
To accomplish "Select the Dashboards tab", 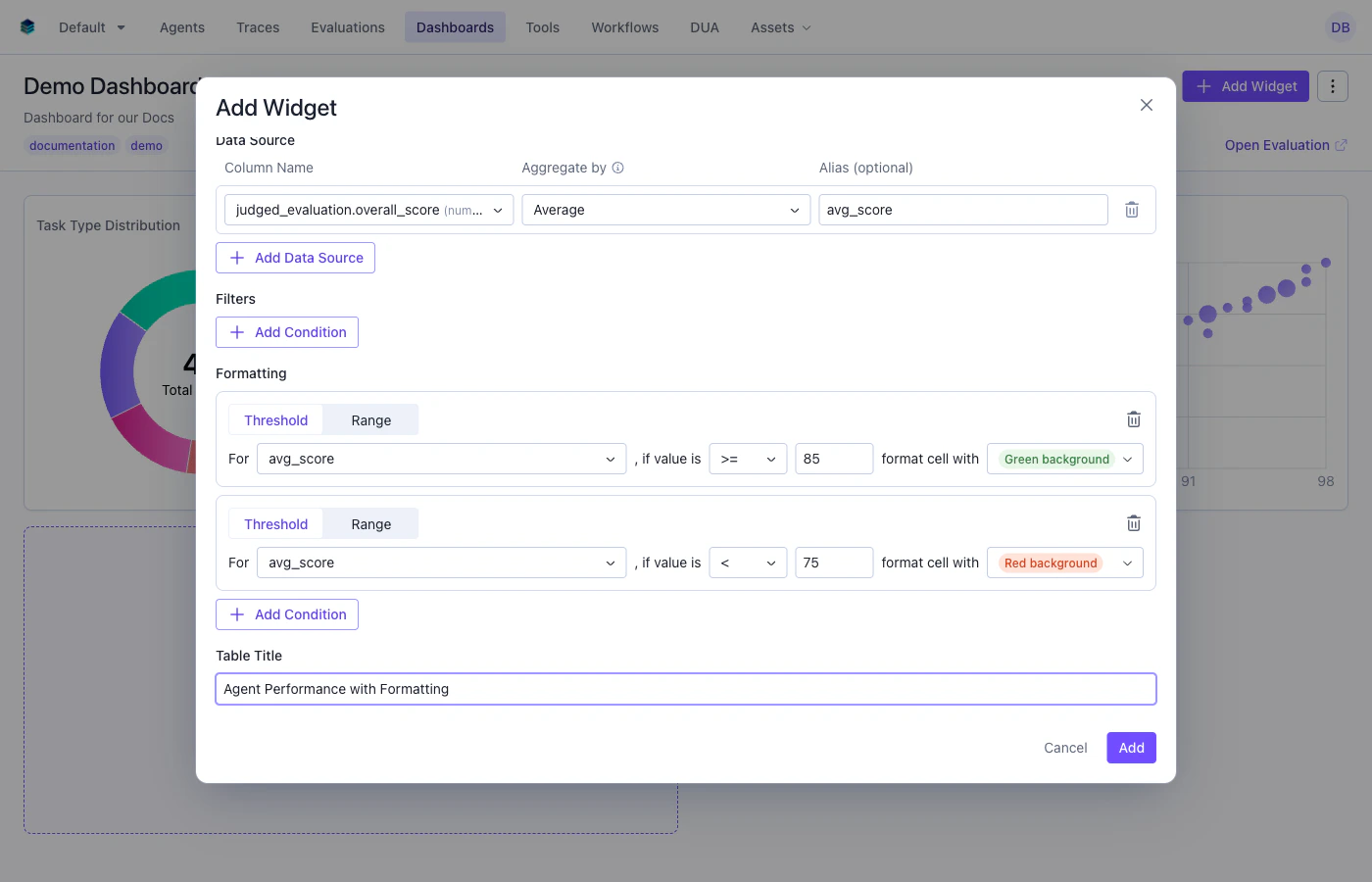I will coord(455,27).
